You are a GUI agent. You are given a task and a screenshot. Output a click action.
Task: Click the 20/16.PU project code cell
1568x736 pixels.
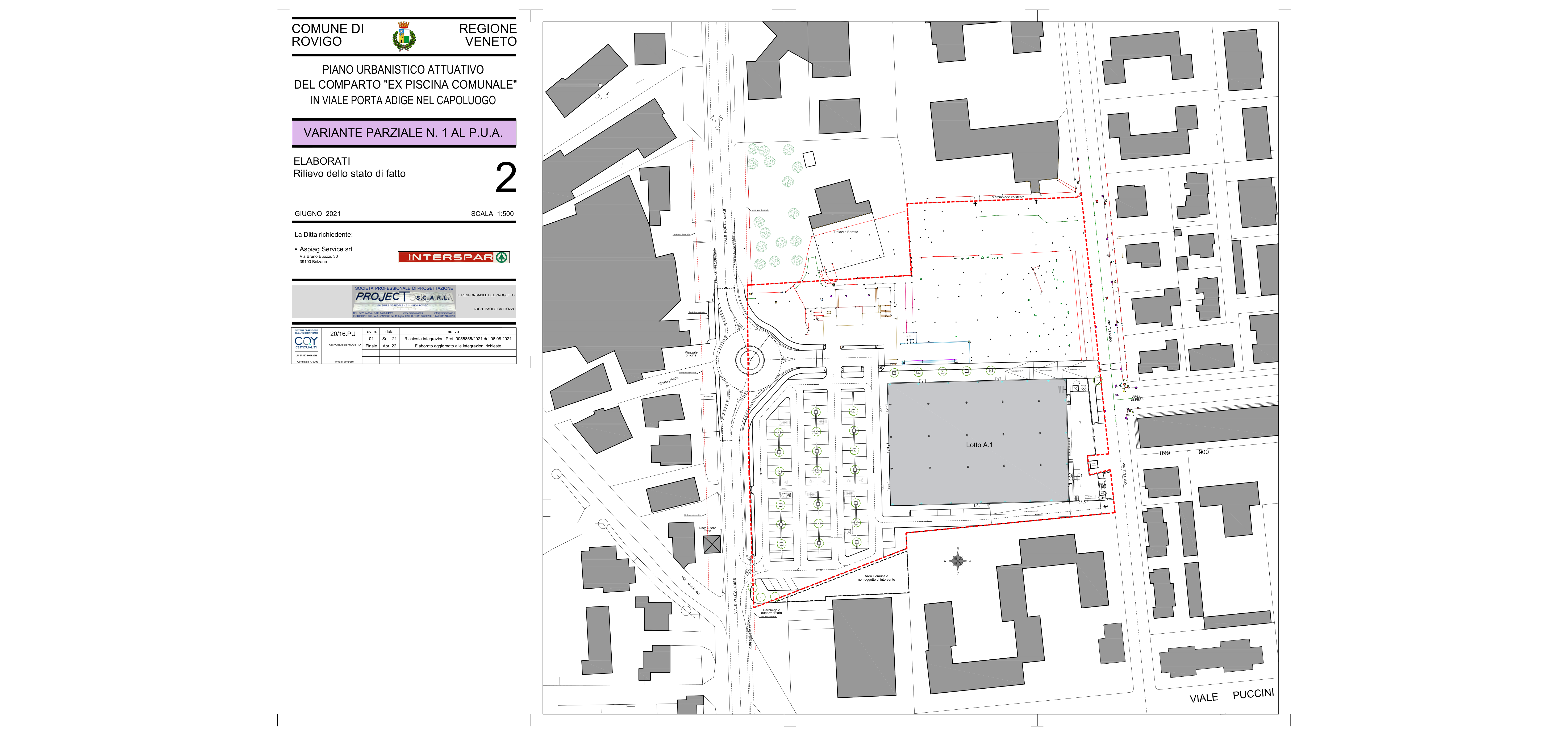coord(343,334)
